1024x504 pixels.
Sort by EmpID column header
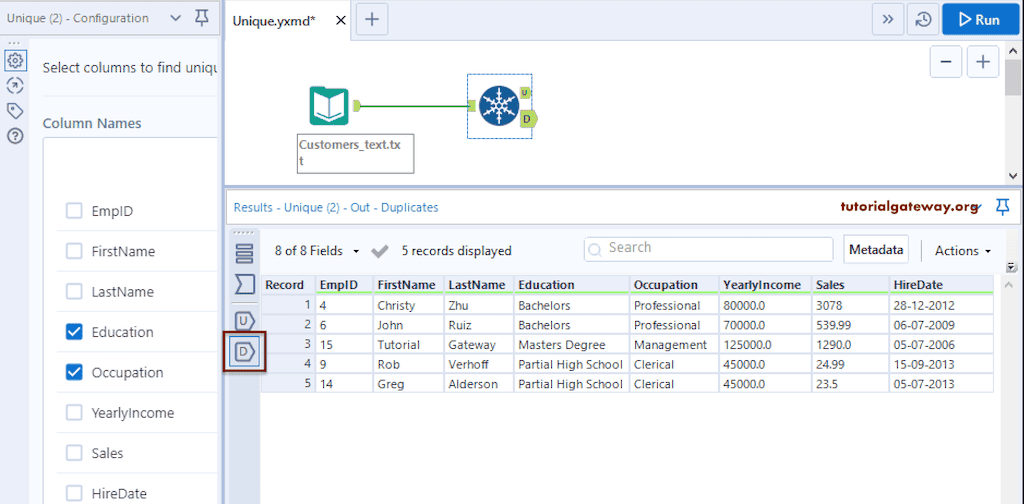click(x=344, y=285)
